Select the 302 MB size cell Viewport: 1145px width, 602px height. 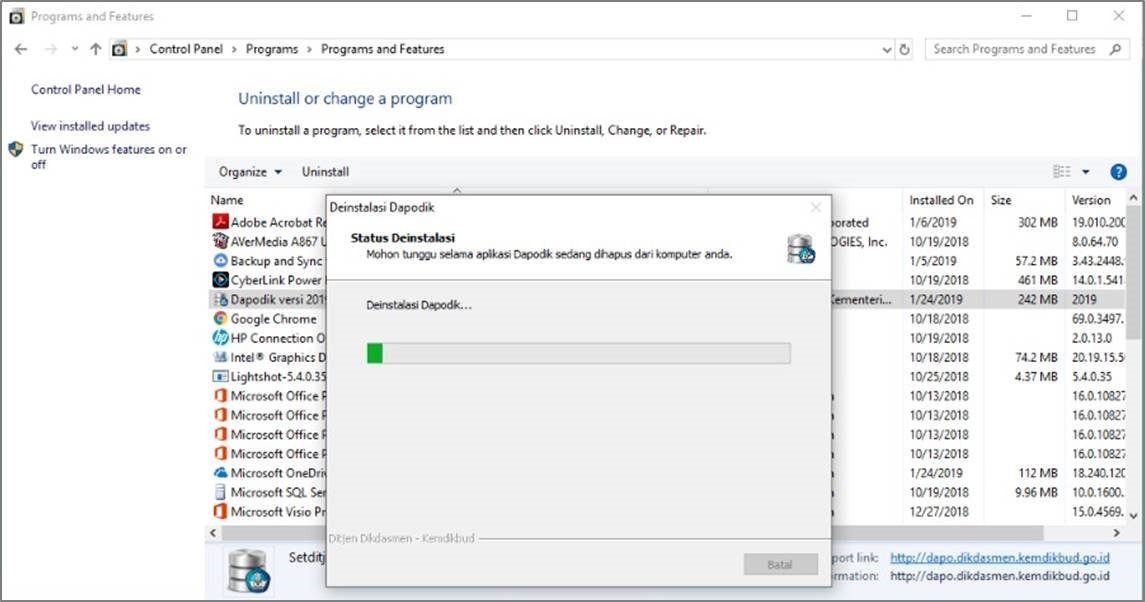tap(1038, 222)
